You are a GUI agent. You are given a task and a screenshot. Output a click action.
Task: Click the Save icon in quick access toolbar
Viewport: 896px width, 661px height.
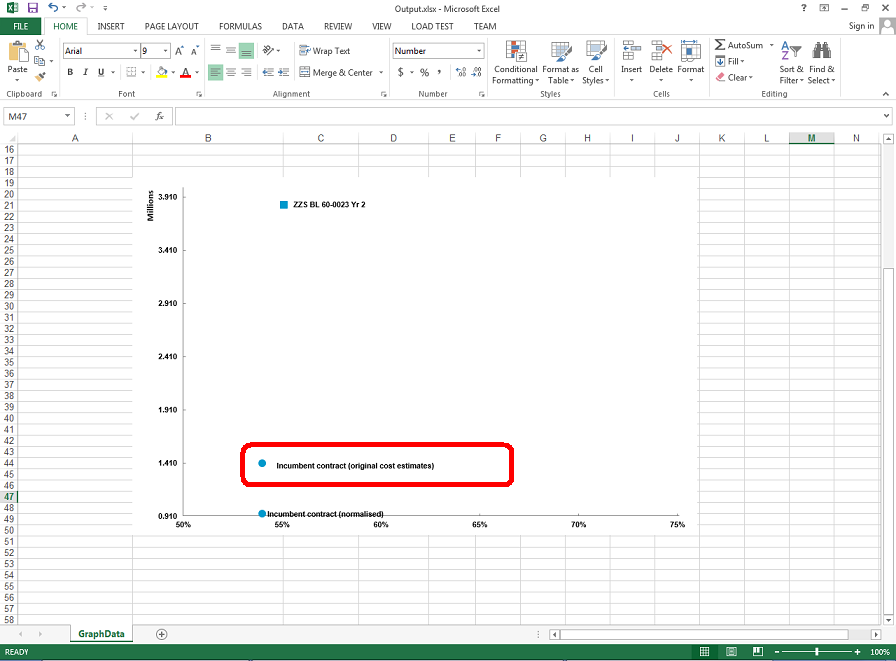(x=33, y=8)
